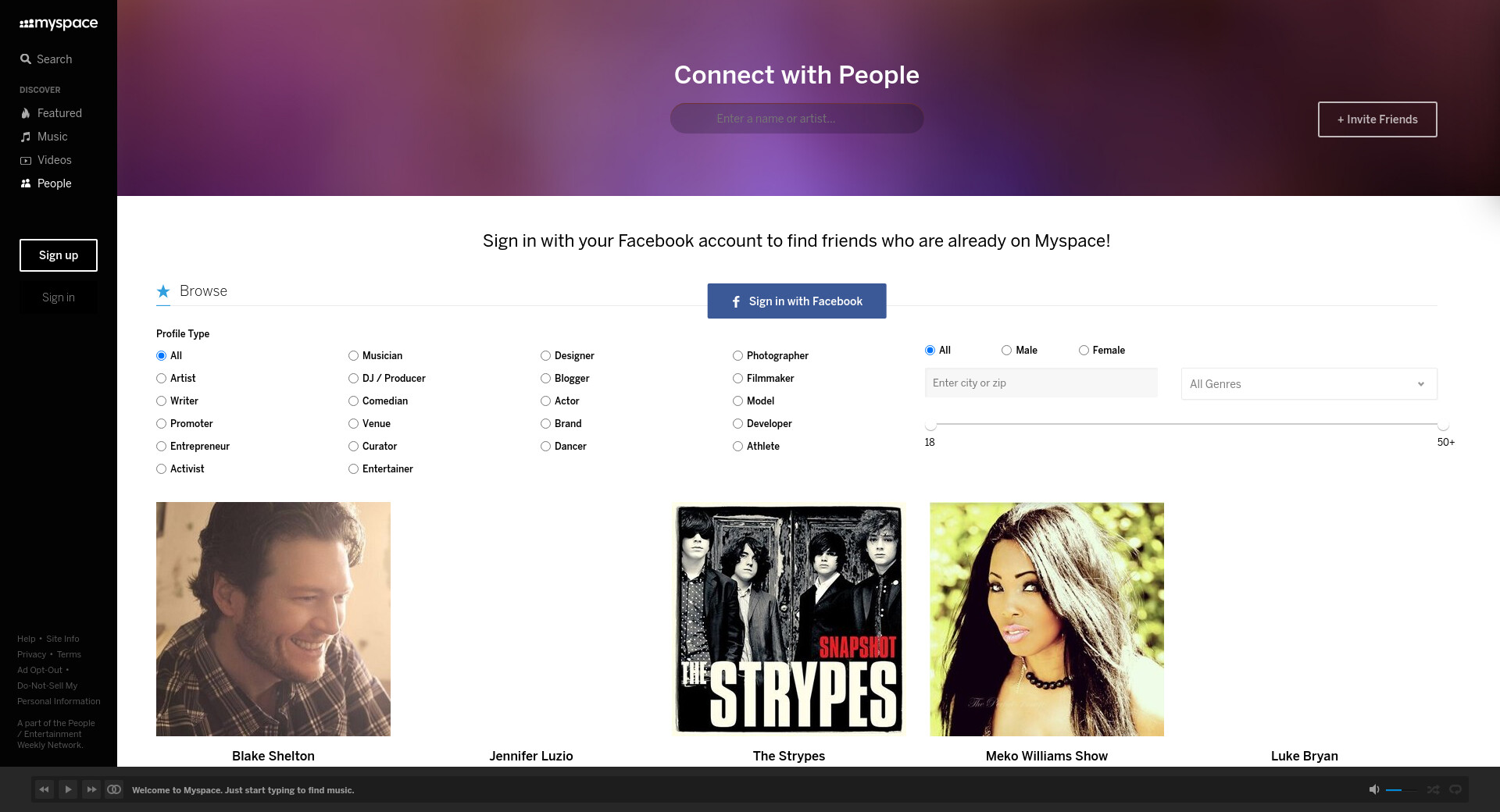1500x812 pixels.
Task: Open The Strypes album thumbnail
Action: [x=789, y=619]
